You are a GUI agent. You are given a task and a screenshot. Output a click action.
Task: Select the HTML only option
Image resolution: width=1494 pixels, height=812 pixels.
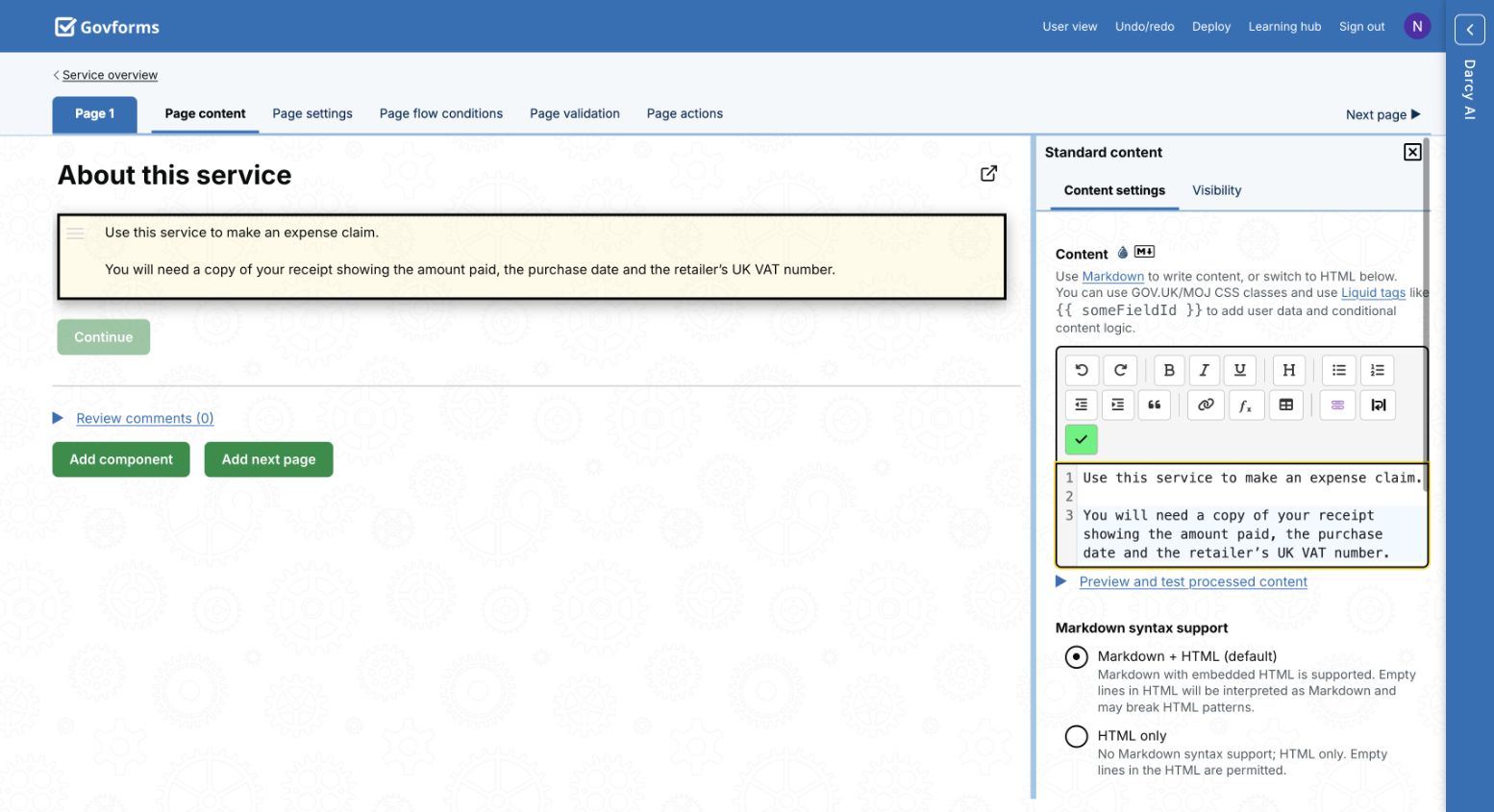(1077, 736)
